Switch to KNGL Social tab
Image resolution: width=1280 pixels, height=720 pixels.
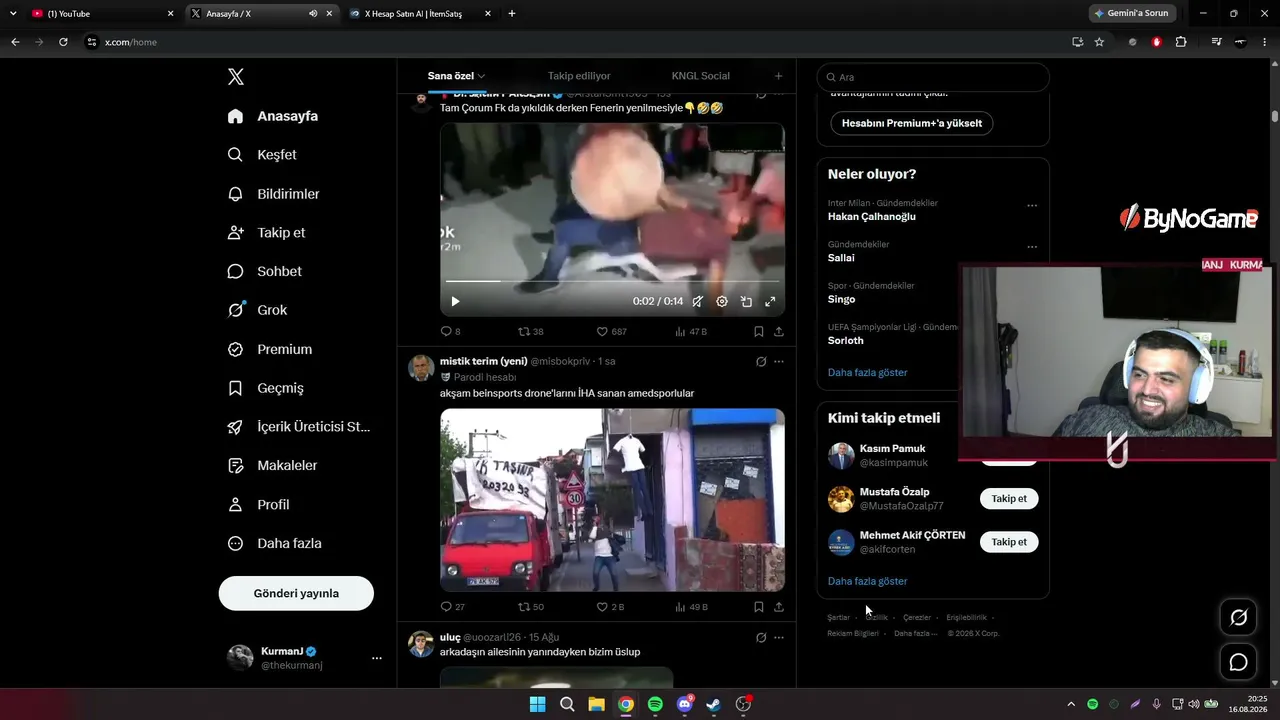[701, 76]
